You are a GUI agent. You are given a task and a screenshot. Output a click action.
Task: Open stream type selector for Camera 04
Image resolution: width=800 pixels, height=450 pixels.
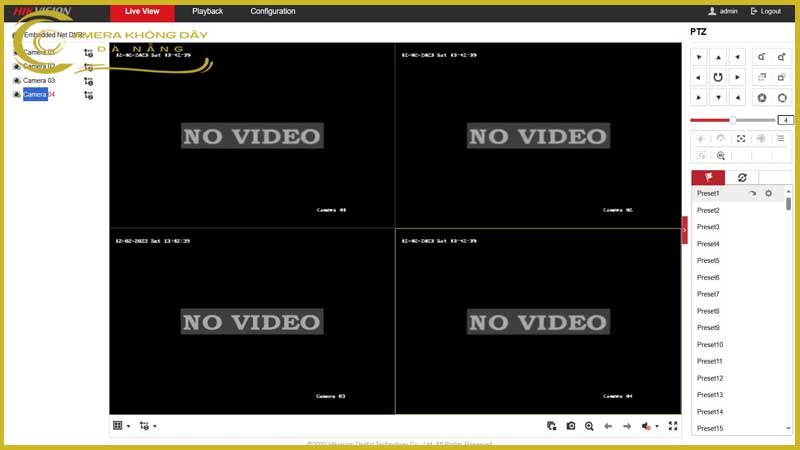tap(88, 95)
